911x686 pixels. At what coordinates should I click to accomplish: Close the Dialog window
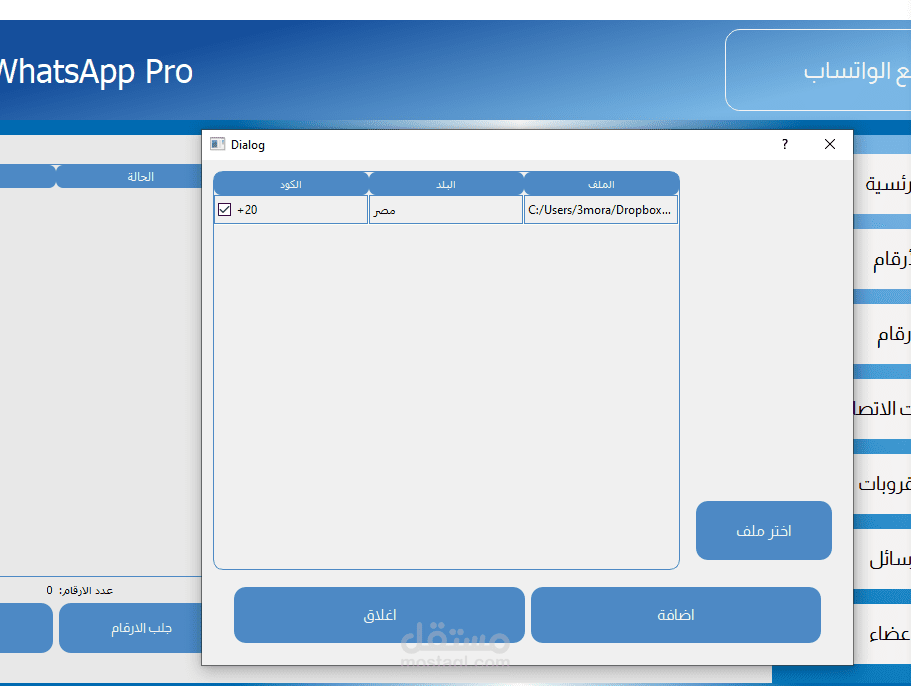click(x=830, y=145)
